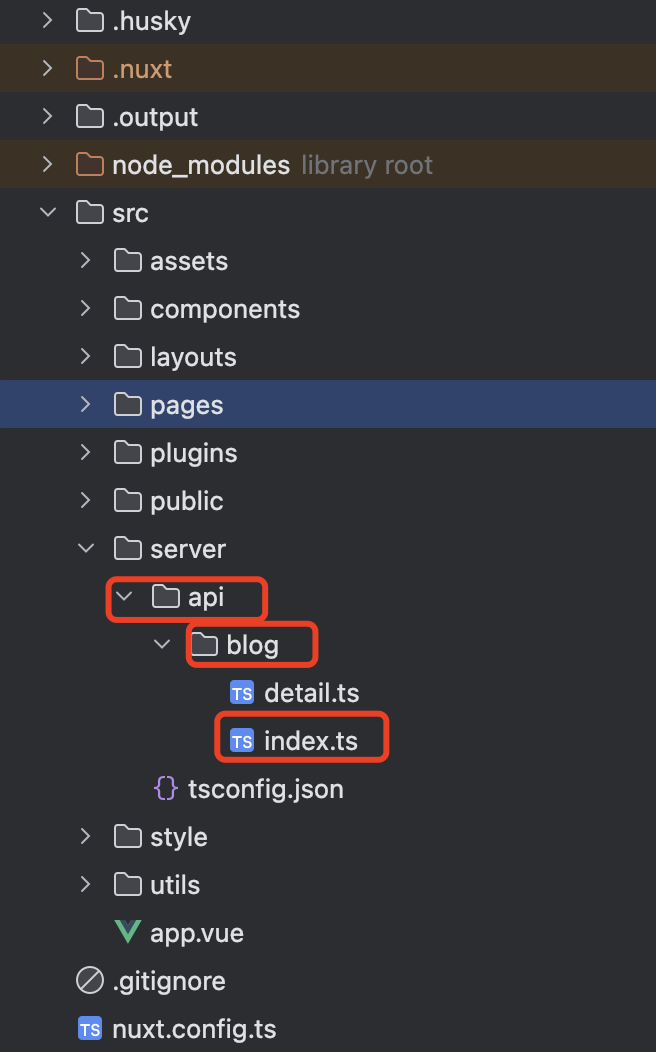
Task: Click the orange .nuxt folder icon
Action: 90,69
